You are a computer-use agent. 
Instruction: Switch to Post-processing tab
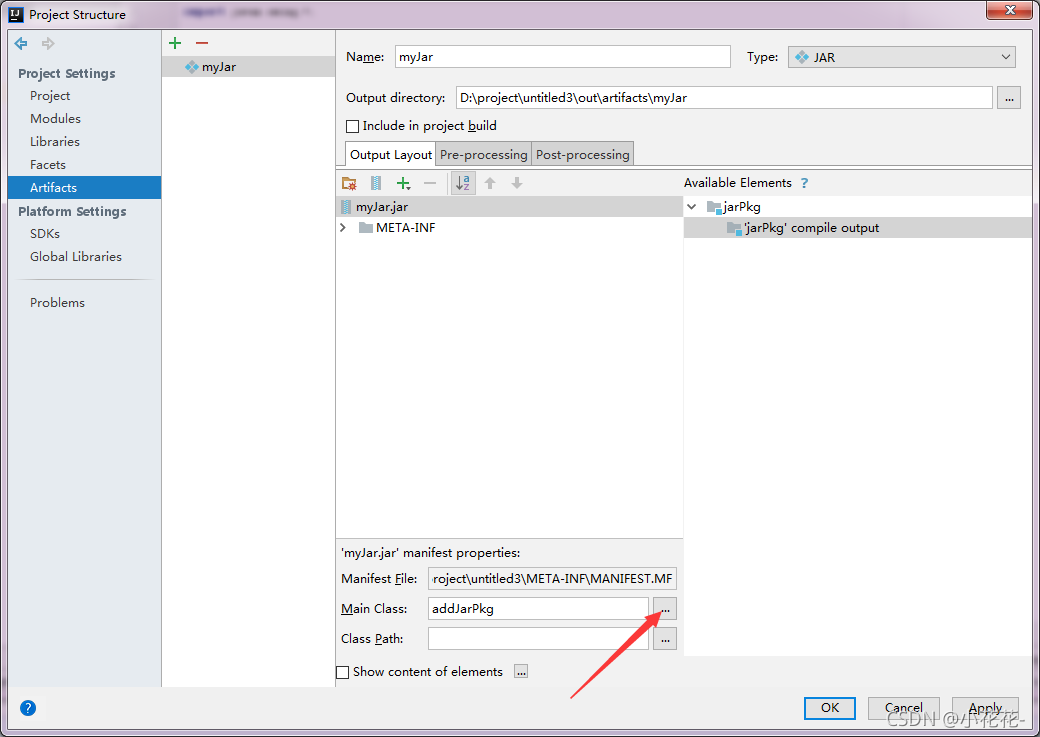coord(582,155)
